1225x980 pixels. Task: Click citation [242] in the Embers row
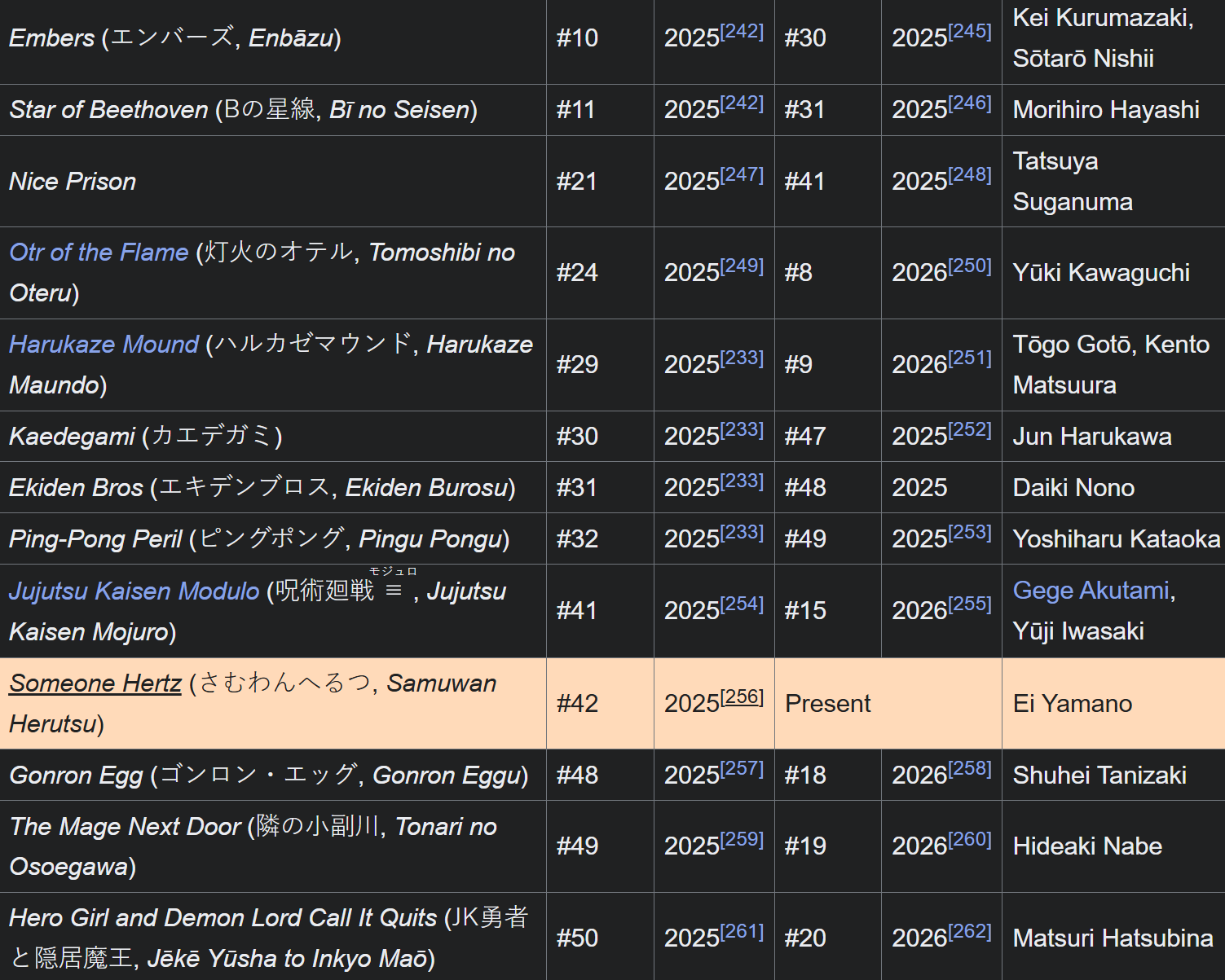tap(742, 32)
